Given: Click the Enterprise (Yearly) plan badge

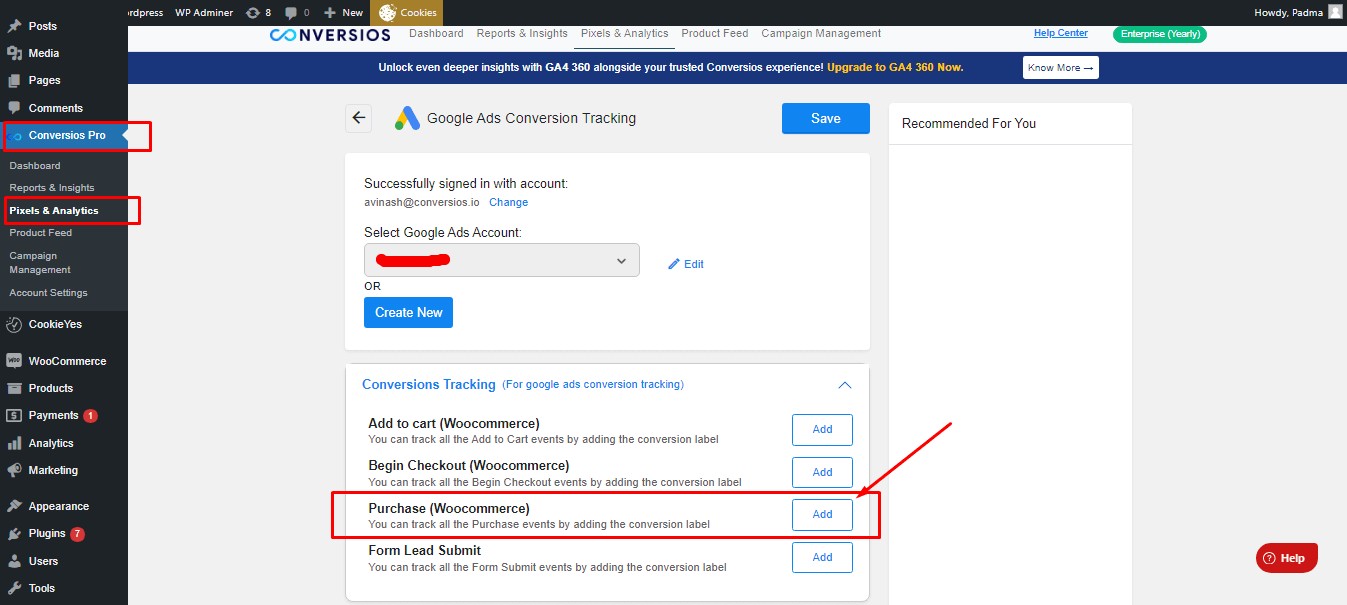Looking at the screenshot, I should 1160,34.
